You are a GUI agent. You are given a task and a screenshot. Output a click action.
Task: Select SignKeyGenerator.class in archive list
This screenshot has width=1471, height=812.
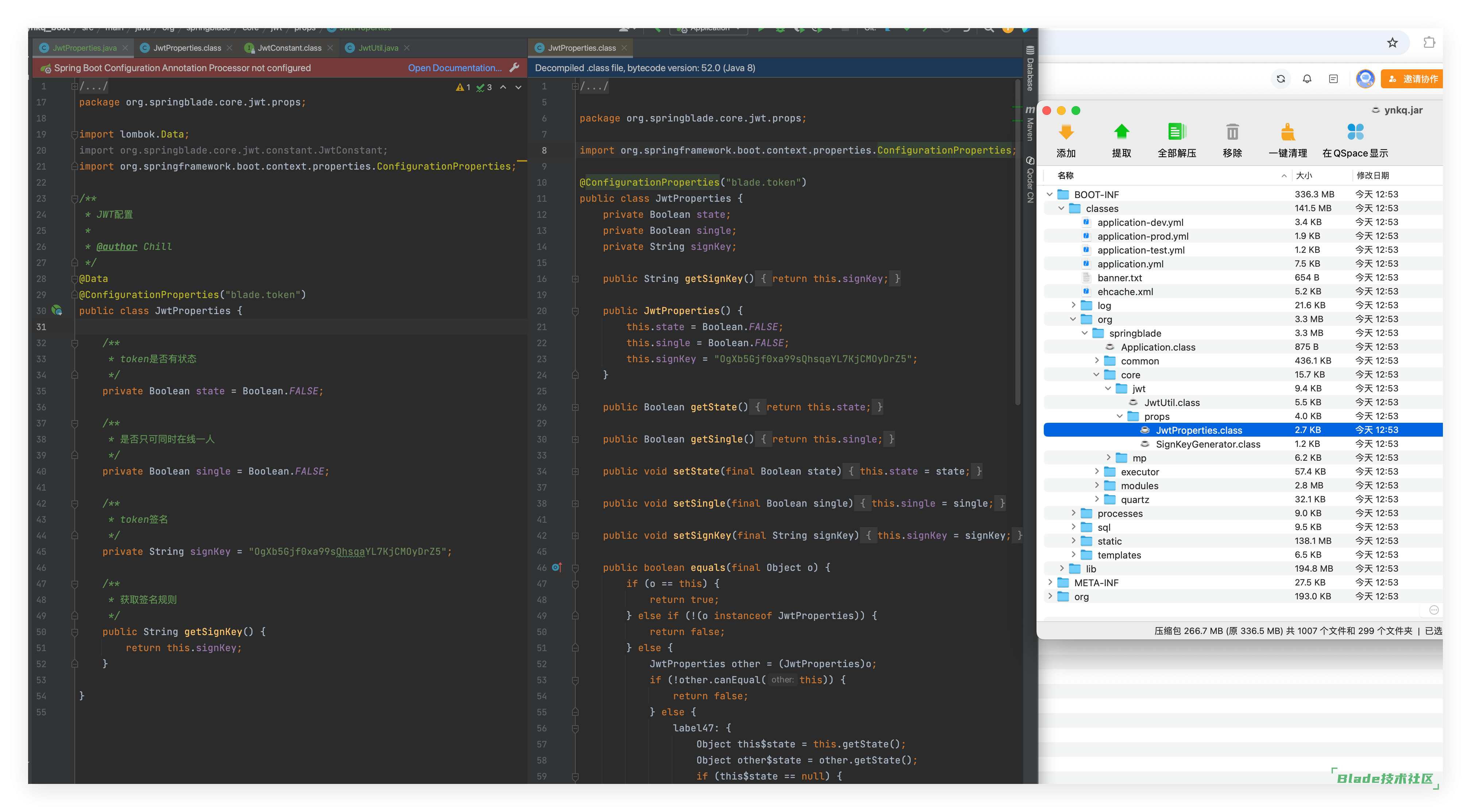click(1243, 444)
